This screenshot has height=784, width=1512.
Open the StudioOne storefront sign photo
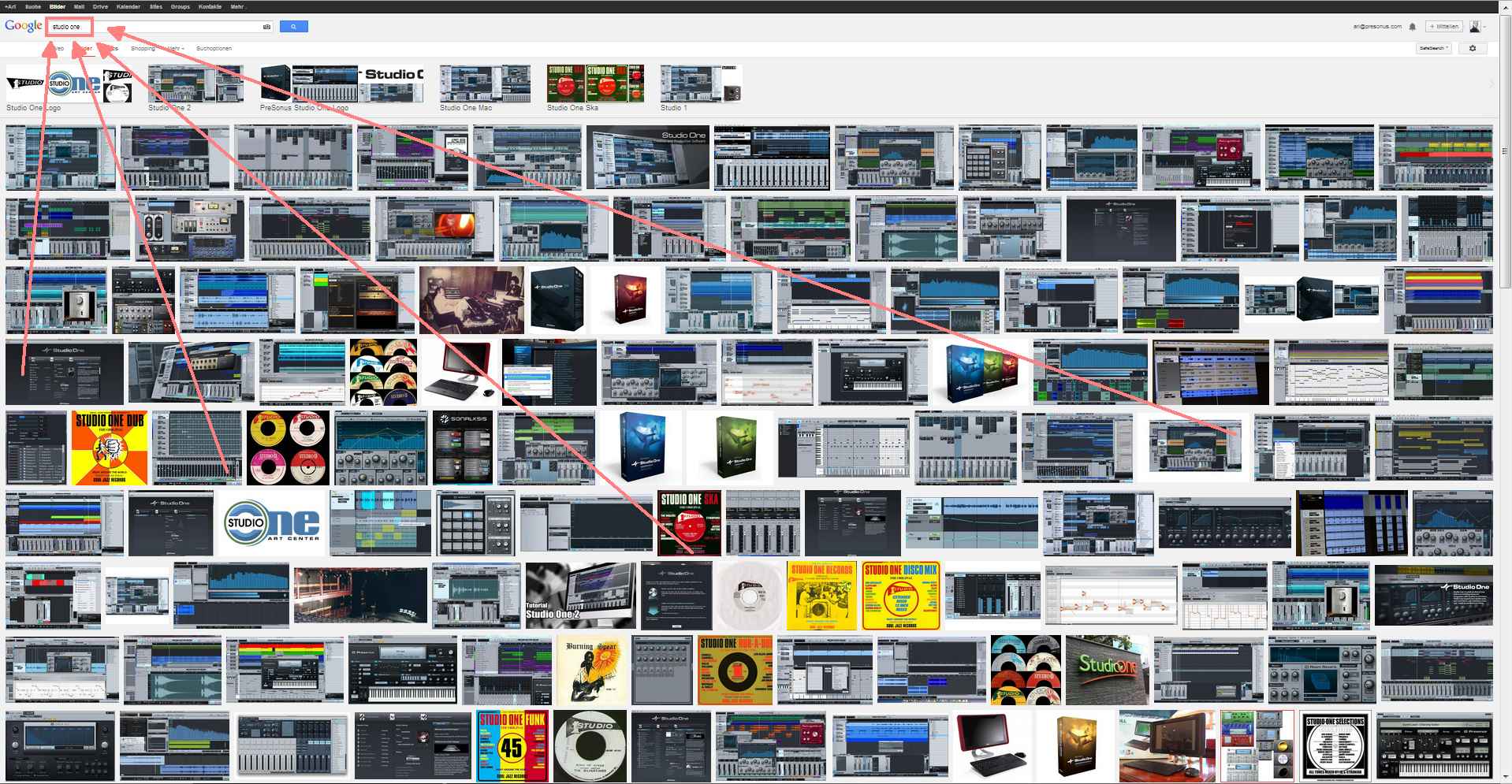tap(1106, 671)
